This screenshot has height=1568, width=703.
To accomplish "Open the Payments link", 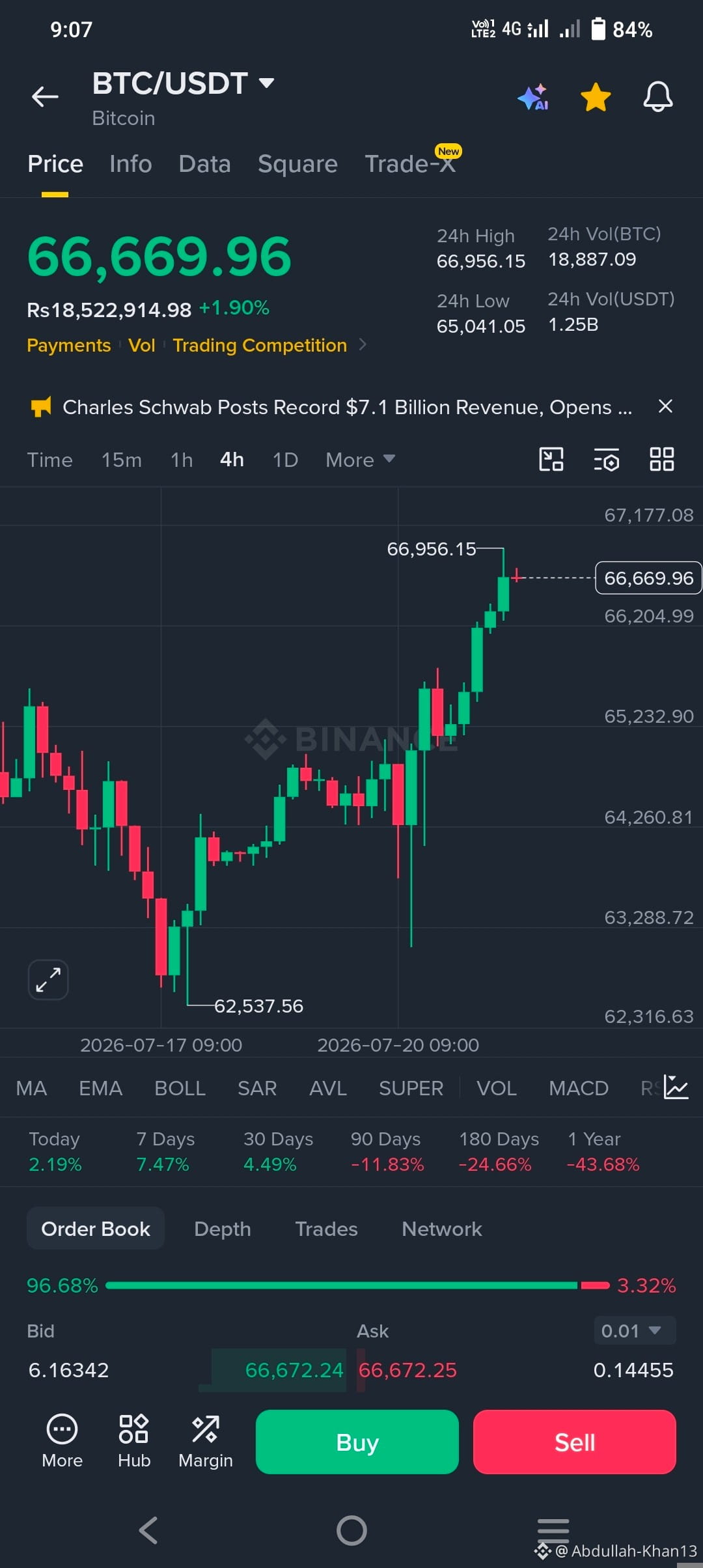I will point(69,345).
